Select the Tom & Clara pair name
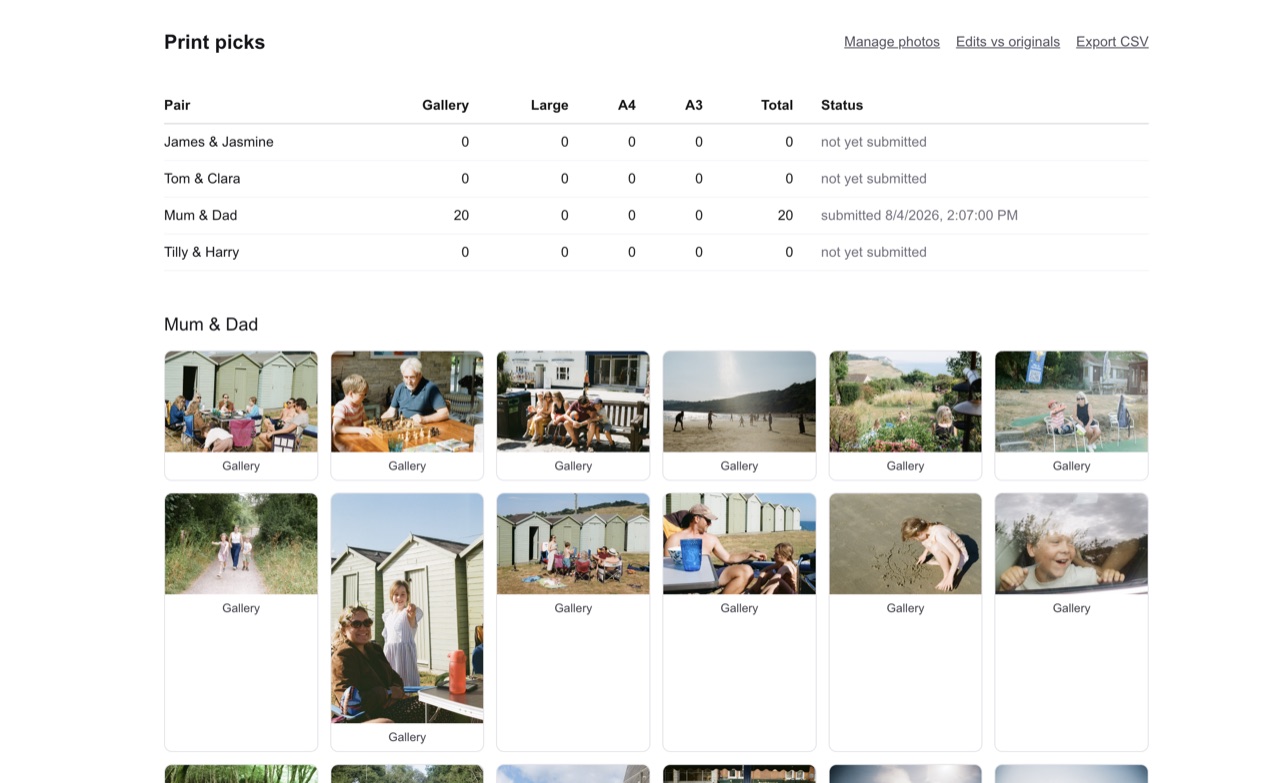The image size is (1280, 783). [202, 179]
